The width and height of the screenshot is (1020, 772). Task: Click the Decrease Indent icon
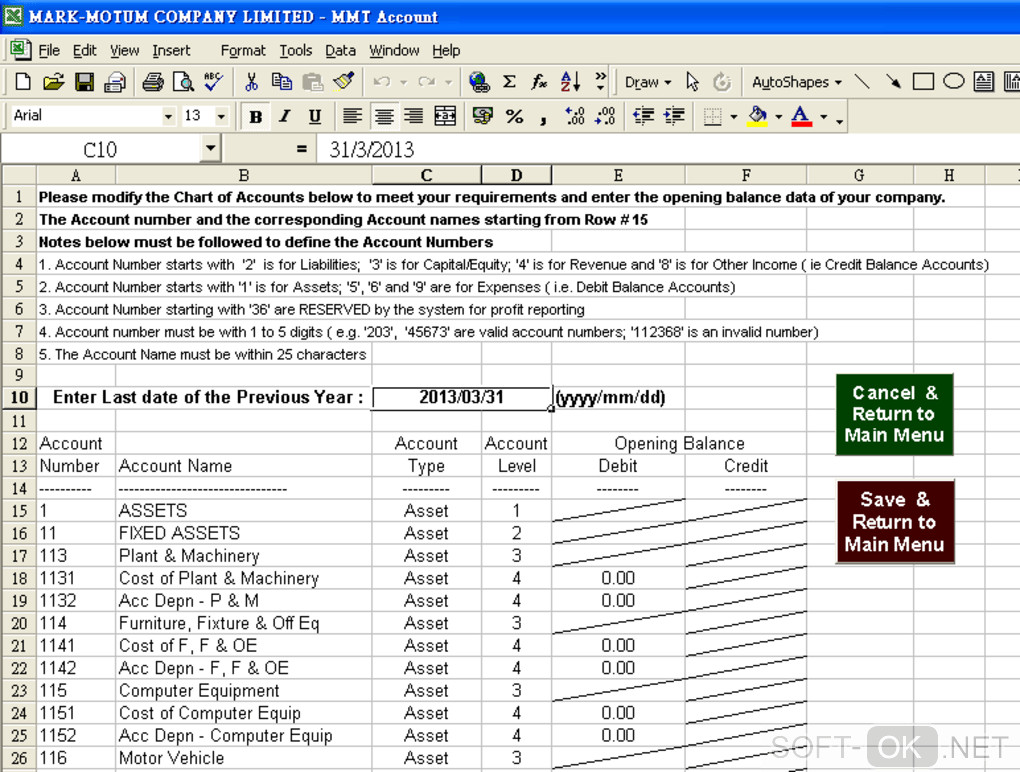click(643, 116)
